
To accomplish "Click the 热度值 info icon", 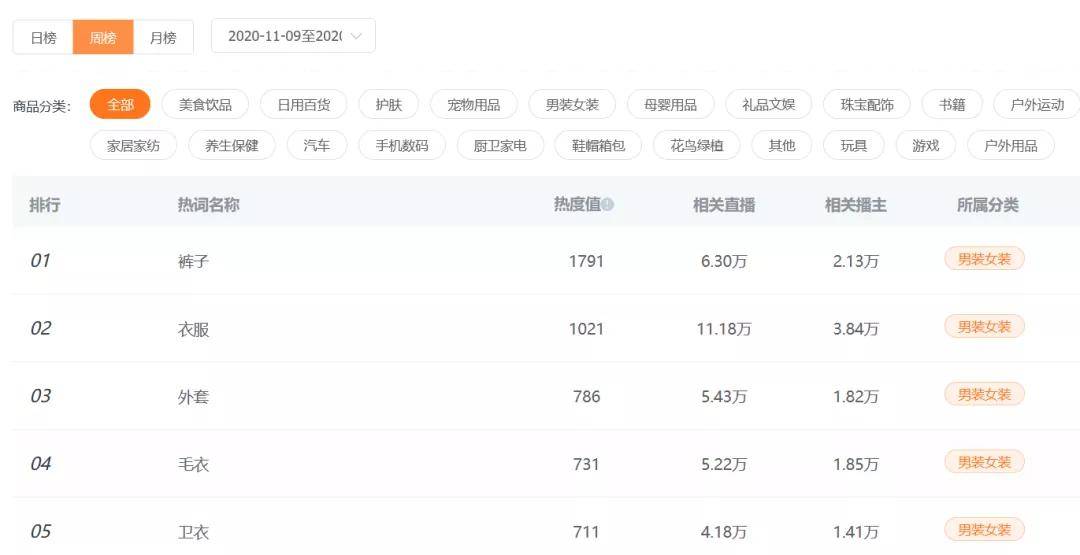I will [608, 205].
